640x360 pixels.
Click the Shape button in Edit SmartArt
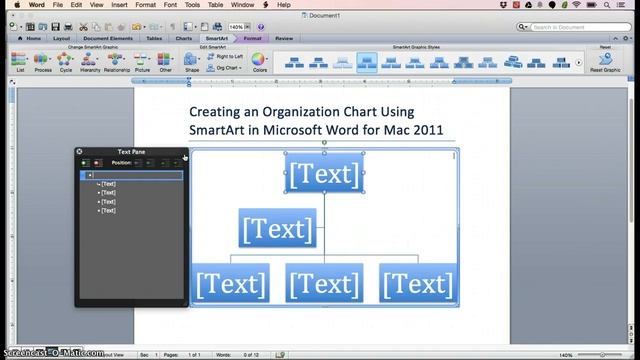pos(191,62)
